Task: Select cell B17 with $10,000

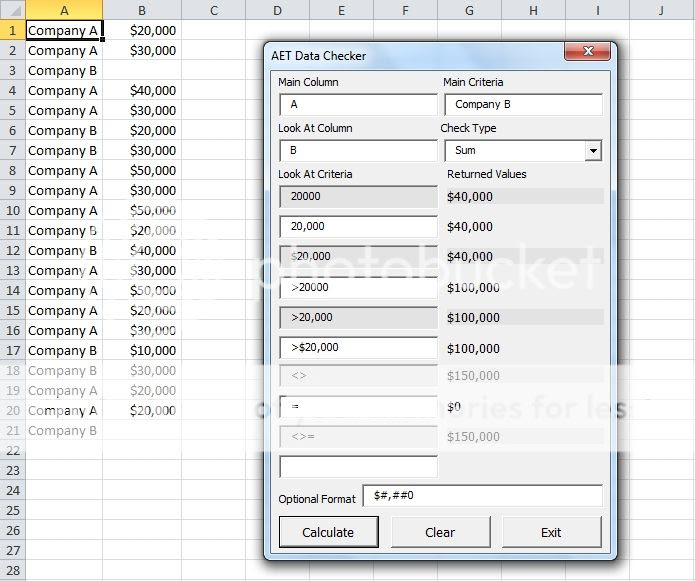Action: coord(142,351)
